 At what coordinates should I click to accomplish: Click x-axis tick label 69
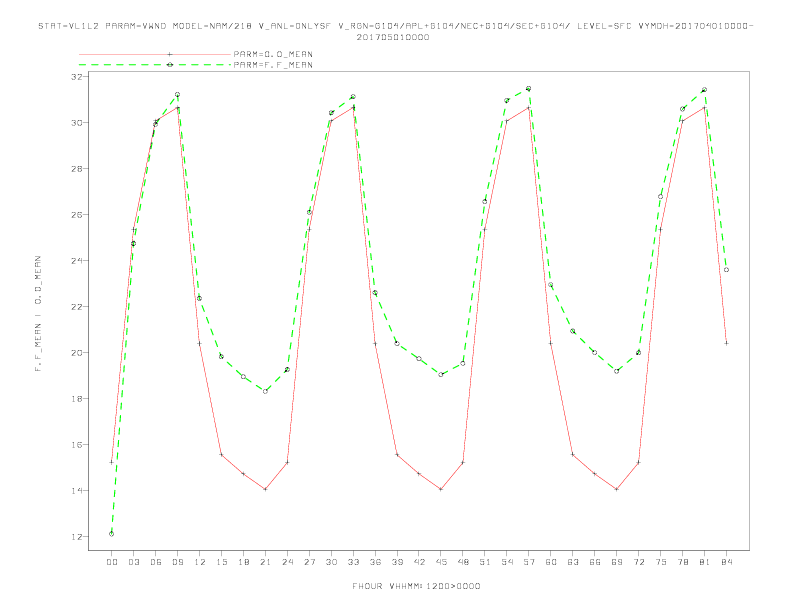point(617,562)
